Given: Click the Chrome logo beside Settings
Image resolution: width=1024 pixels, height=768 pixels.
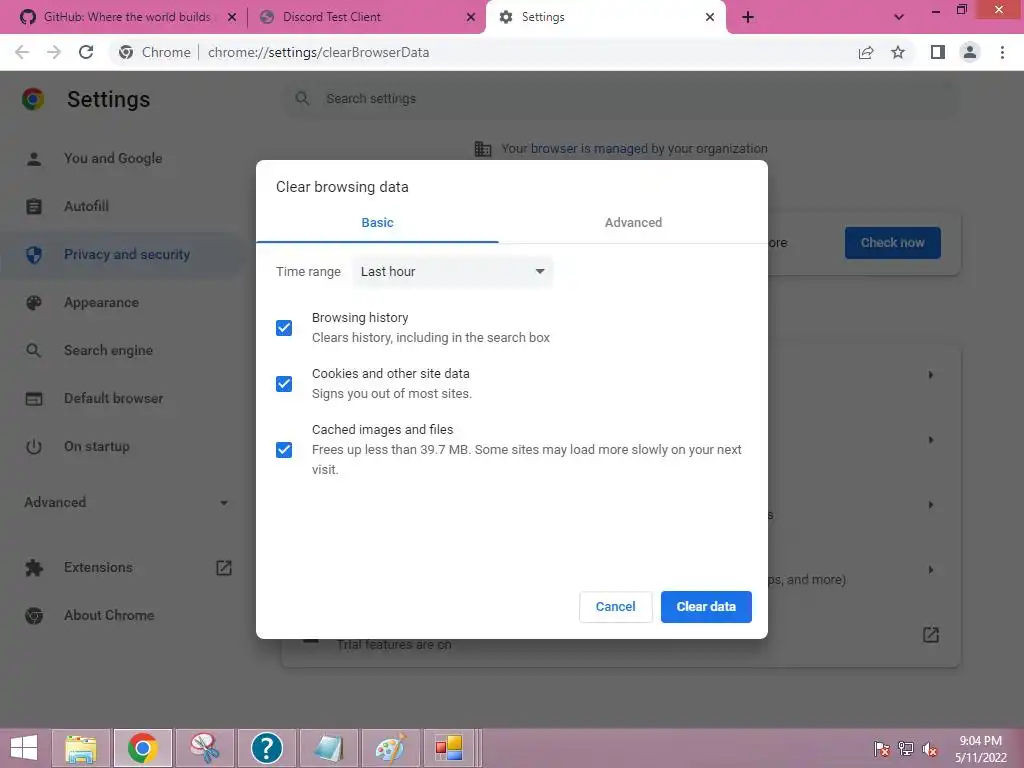Looking at the screenshot, I should click(33, 99).
